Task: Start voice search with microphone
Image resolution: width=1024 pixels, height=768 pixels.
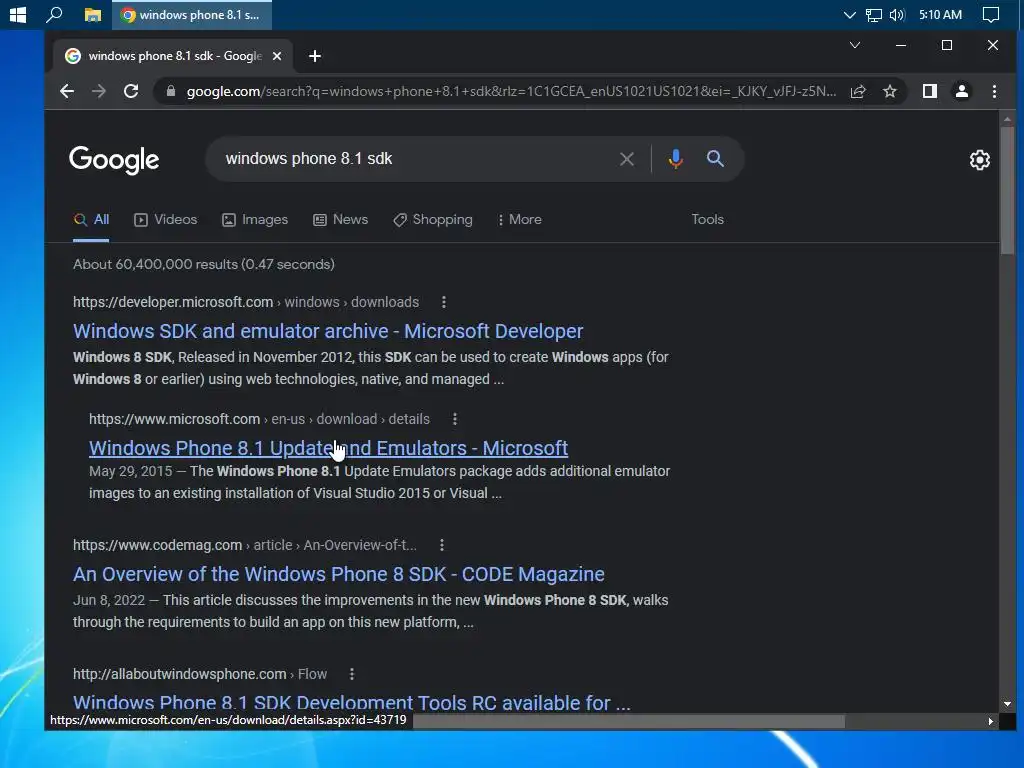Action: tap(676, 159)
